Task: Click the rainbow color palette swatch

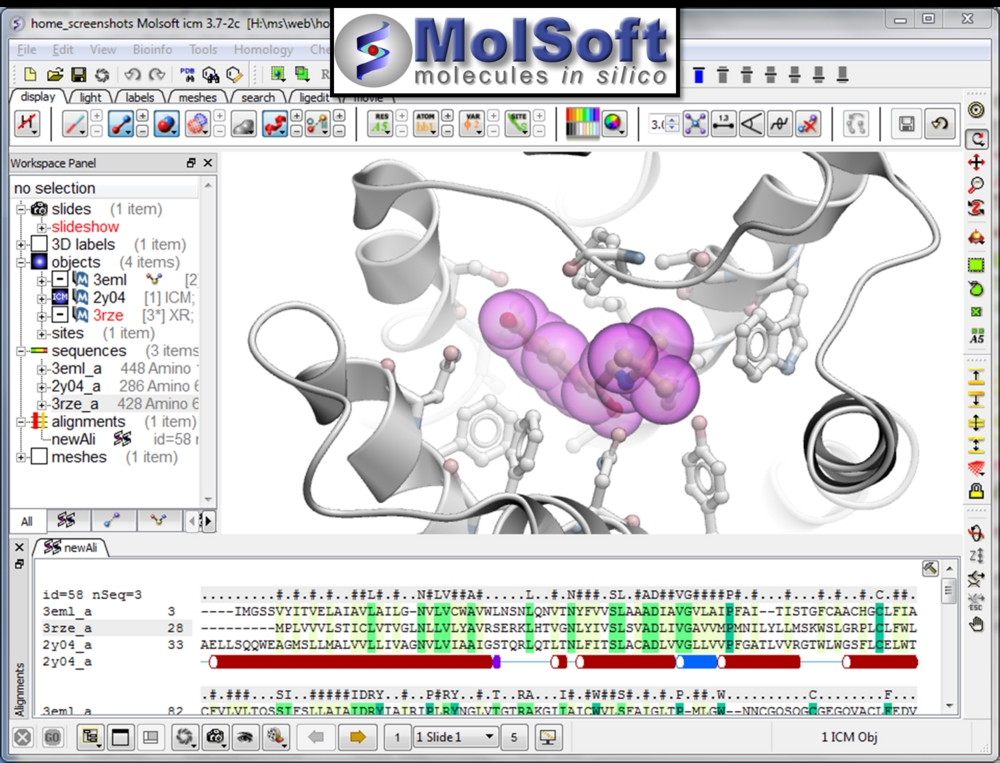Action: pyautogui.click(x=581, y=124)
